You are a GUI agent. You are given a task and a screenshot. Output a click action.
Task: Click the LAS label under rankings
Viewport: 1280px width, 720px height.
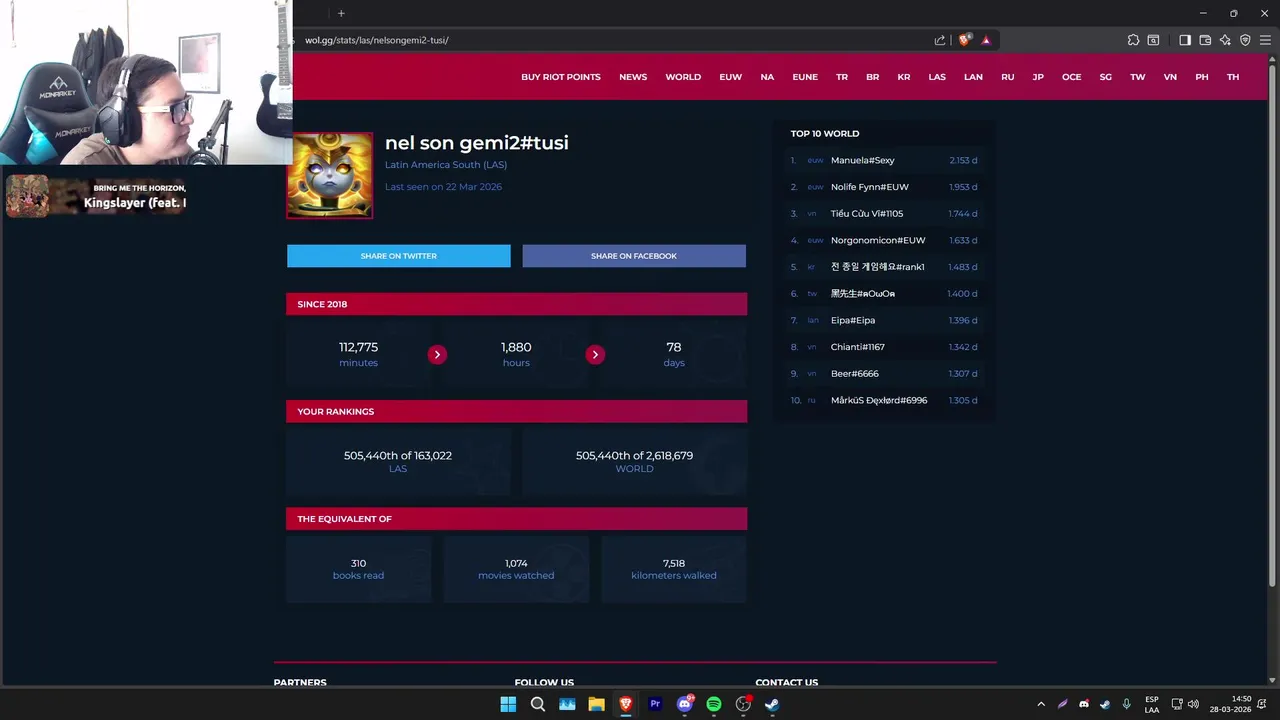click(x=398, y=469)
